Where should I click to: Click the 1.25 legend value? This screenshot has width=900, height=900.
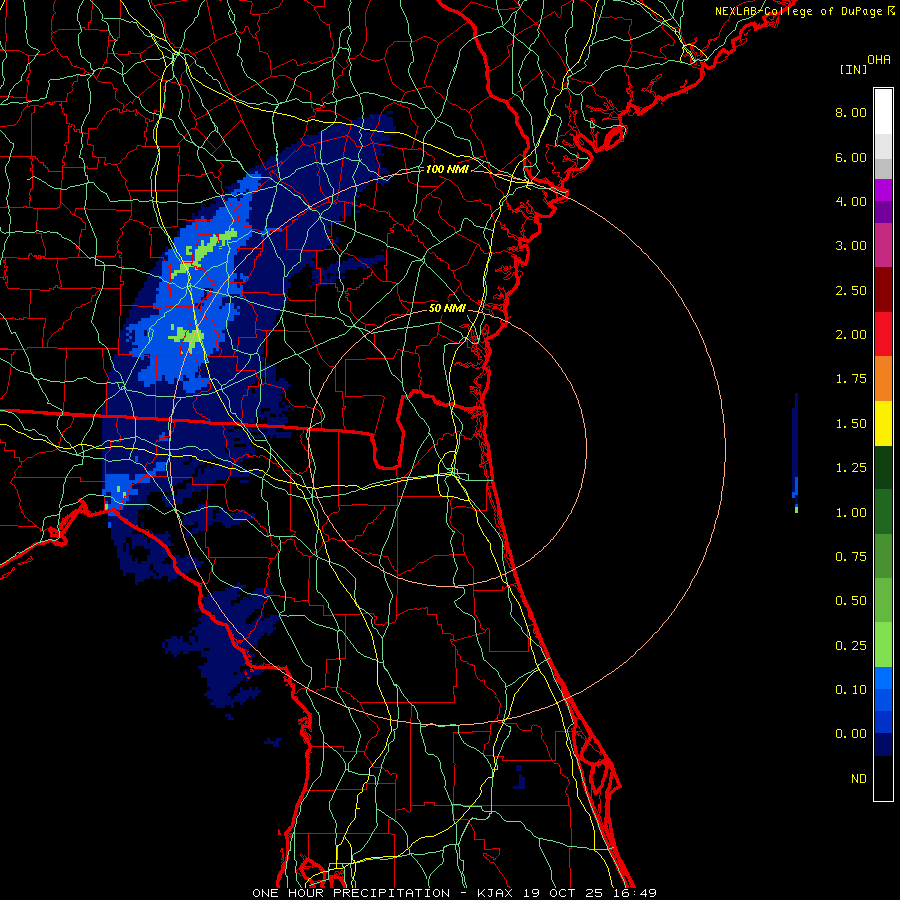coord(851,468)
